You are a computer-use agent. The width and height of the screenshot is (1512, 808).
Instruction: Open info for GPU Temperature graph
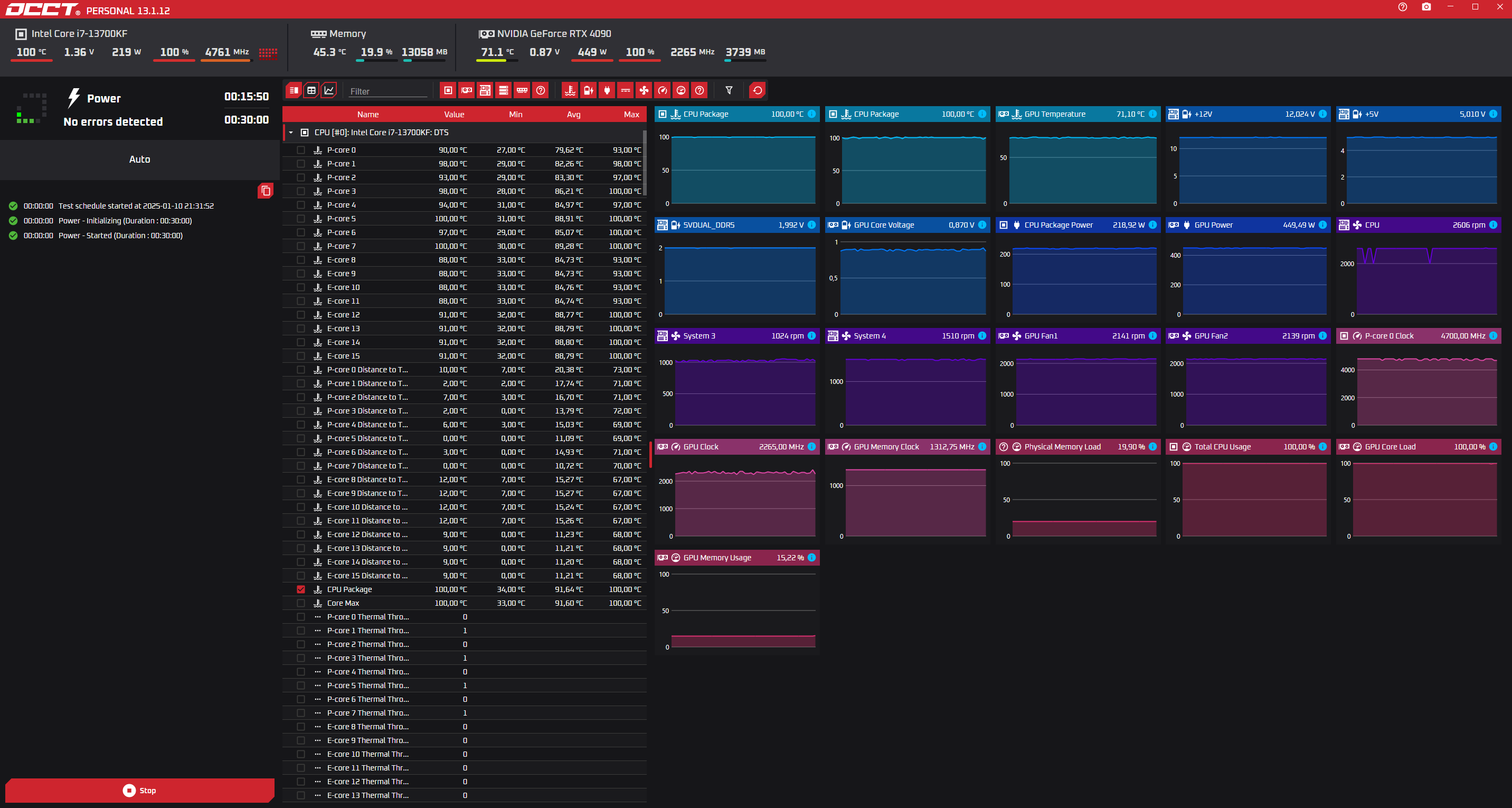[1152, 114]
